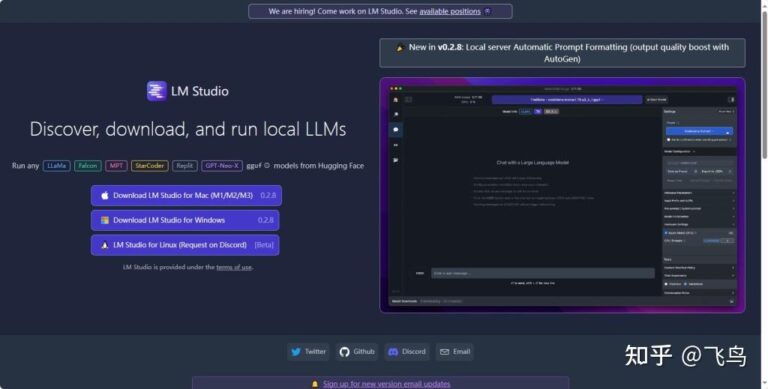Click the model selector bar in screenshot

(x=567, y=99)
